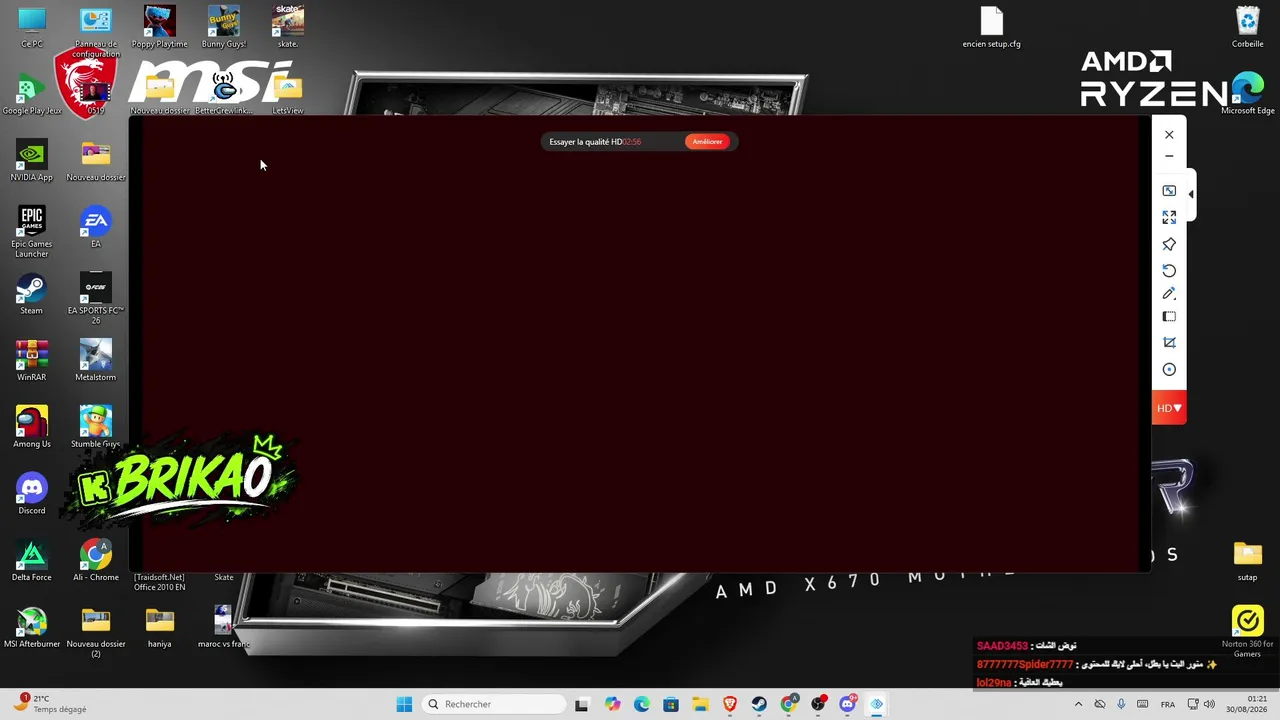Close the mirroring window from the side toolbar
This screenshot has height=720, width=1280.
pyautogui.click(x=1169, y=134)
